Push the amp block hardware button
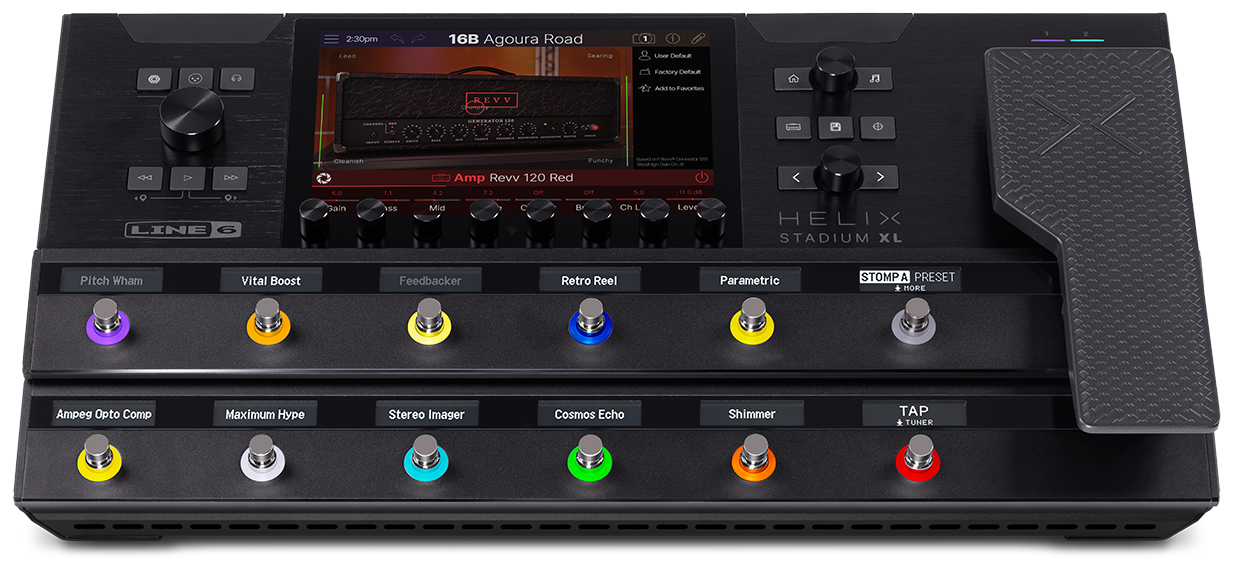Image resolution: width=1233 pixels, height=568 pixels. 794,127
